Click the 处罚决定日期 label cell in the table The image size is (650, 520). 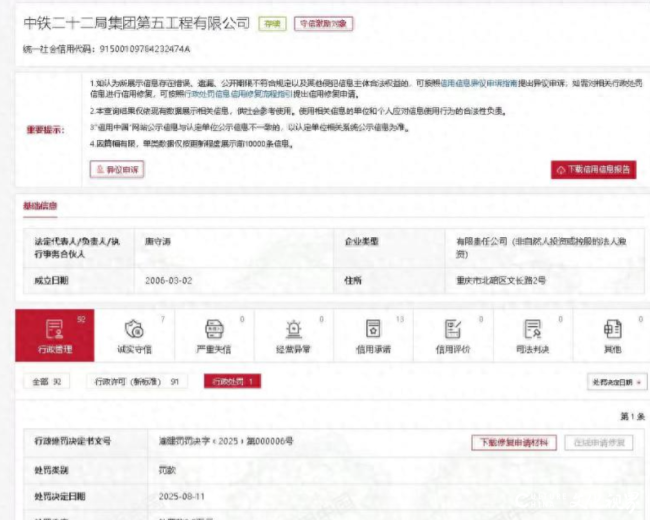click(x=85, y=496)
